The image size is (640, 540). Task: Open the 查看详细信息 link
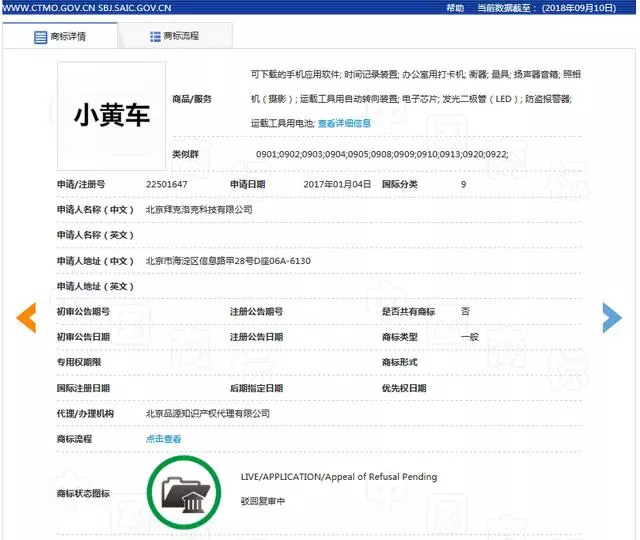[344, 123]
